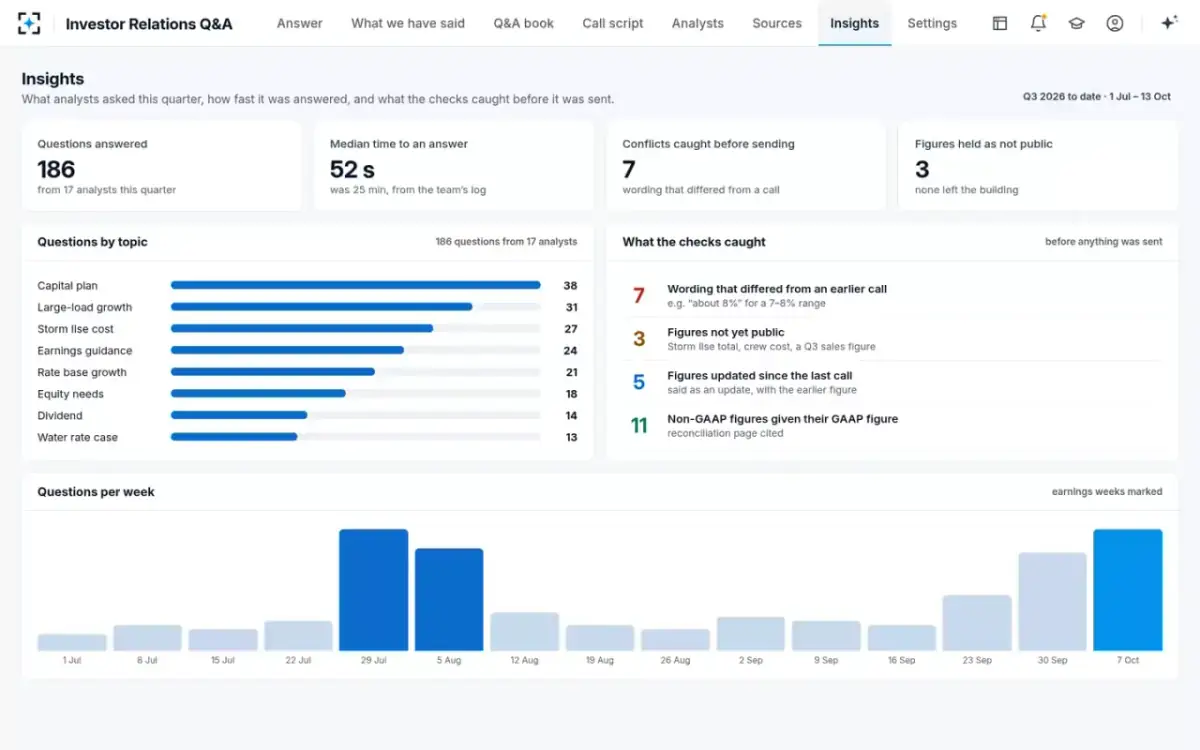Click the Questions per week heading

[x=96, y=492]
